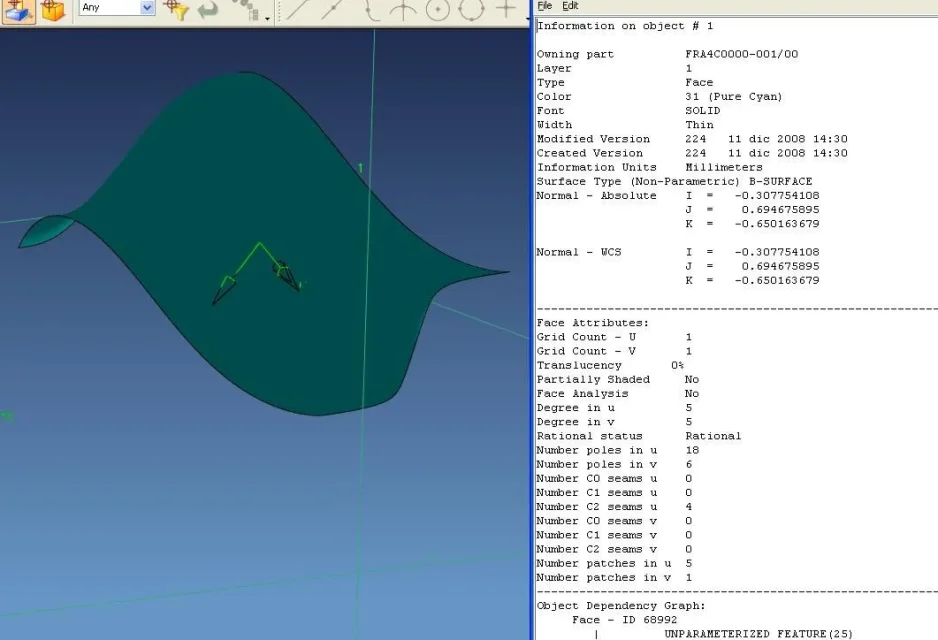Open the Edit menu in Information window
938x640 pixels.
pos(570,6)
